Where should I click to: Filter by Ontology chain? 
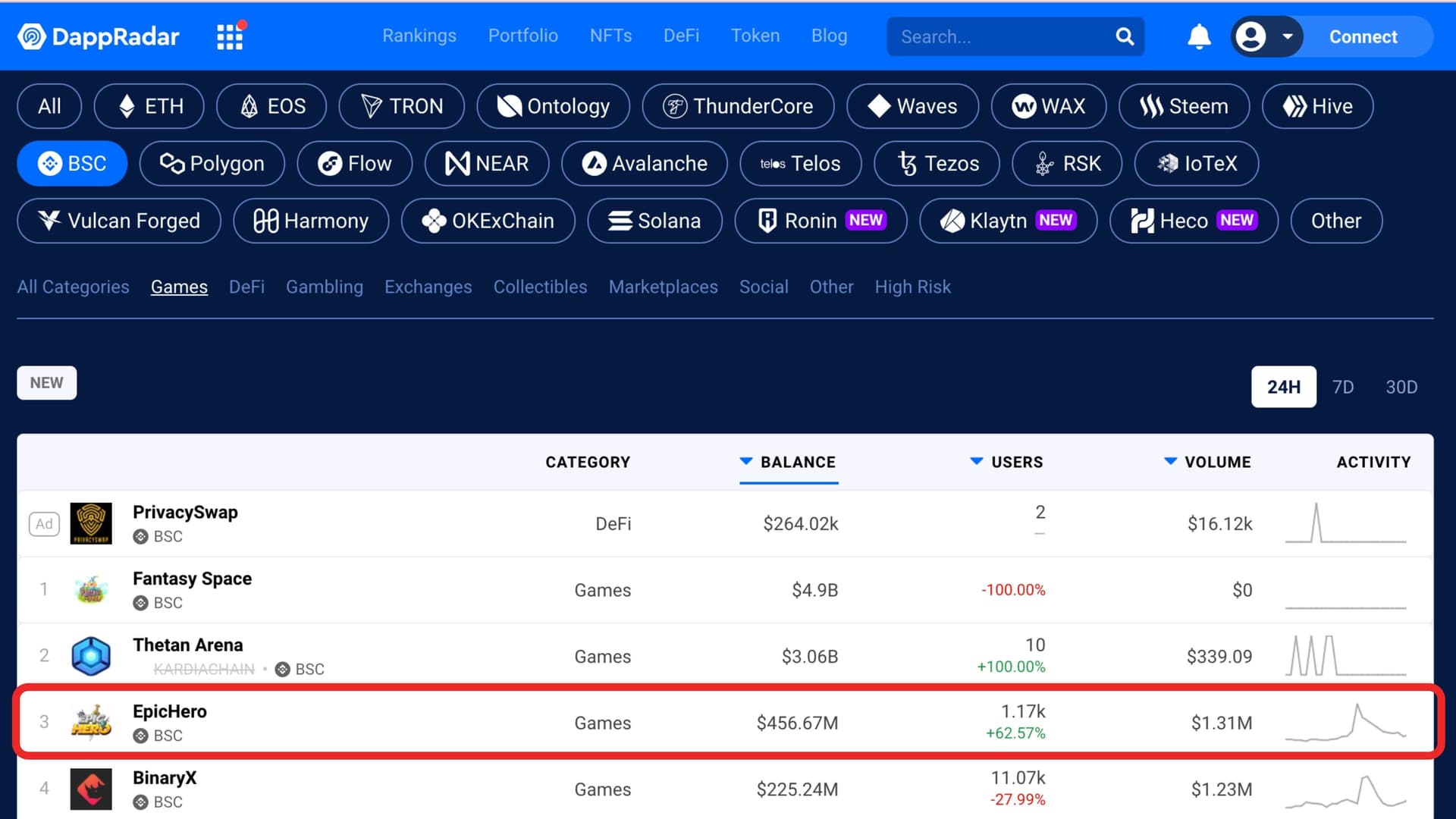[x=554, y=106]
